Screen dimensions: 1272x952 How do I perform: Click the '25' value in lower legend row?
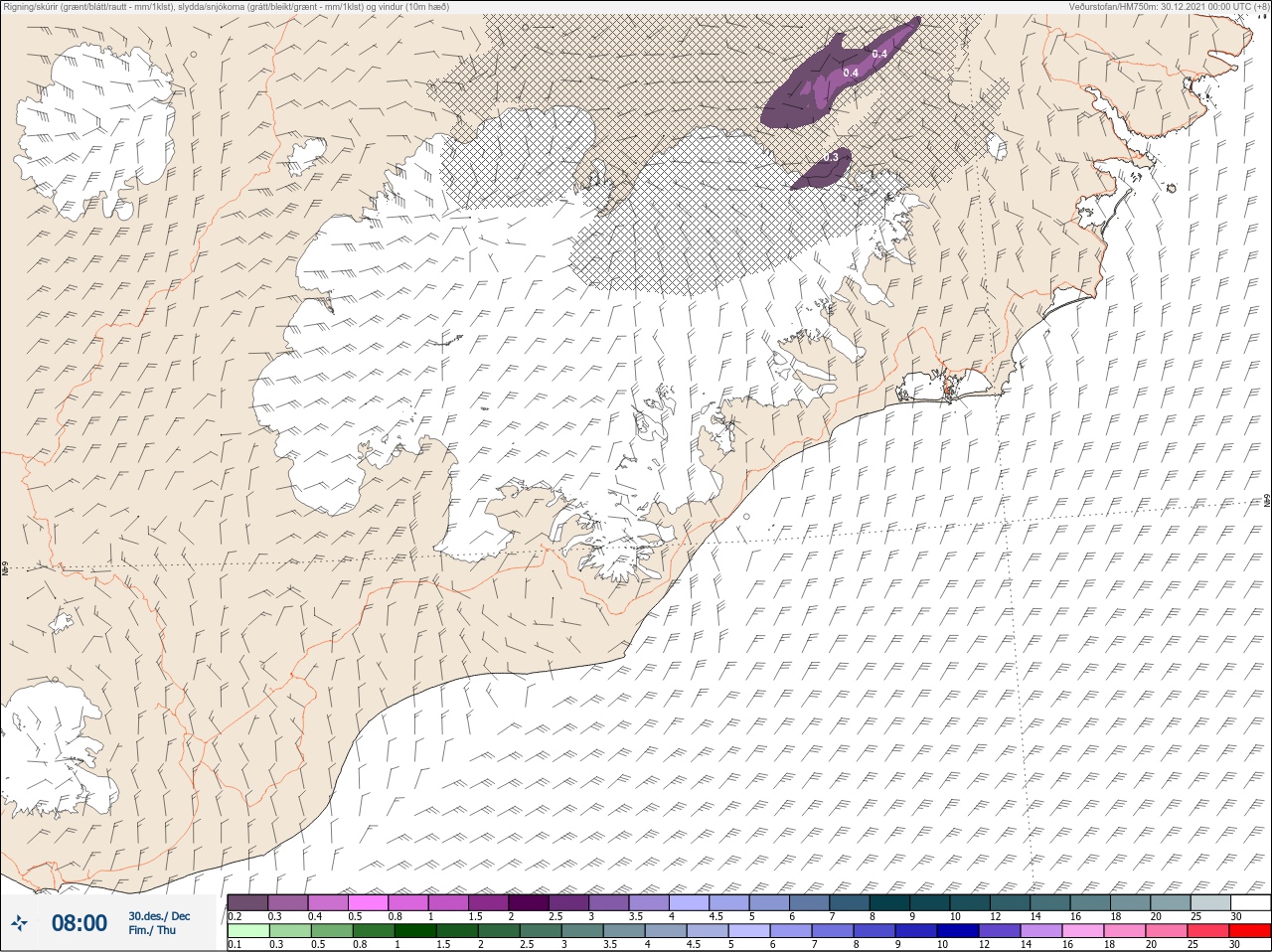1192,944
